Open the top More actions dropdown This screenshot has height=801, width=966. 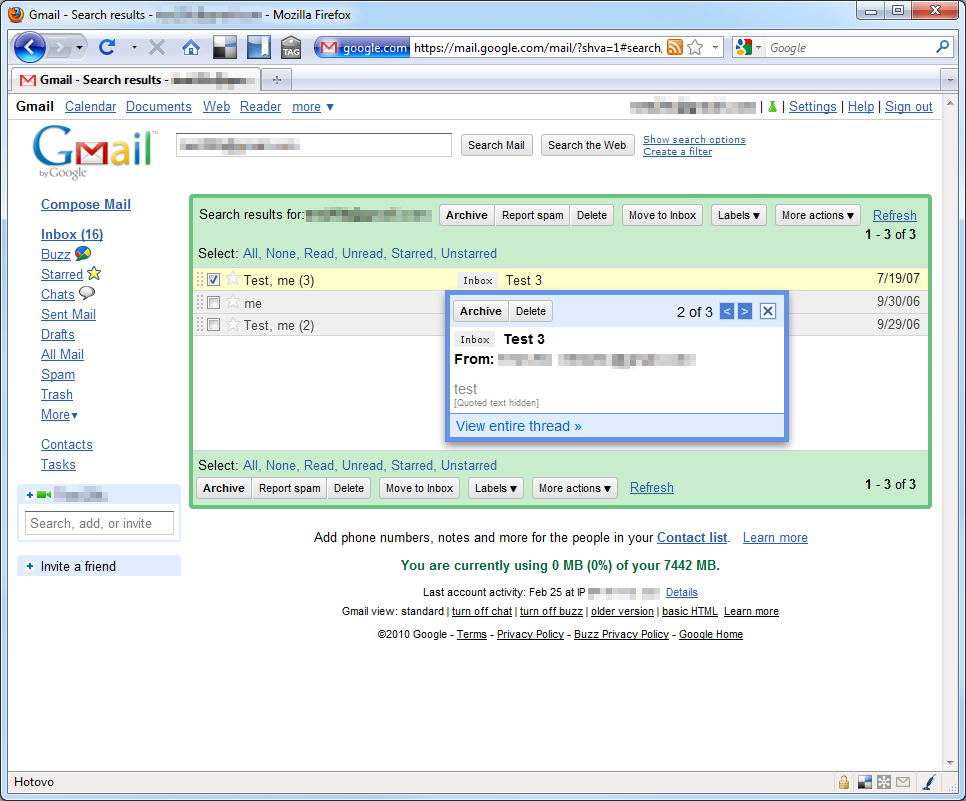tap(818, 215)
